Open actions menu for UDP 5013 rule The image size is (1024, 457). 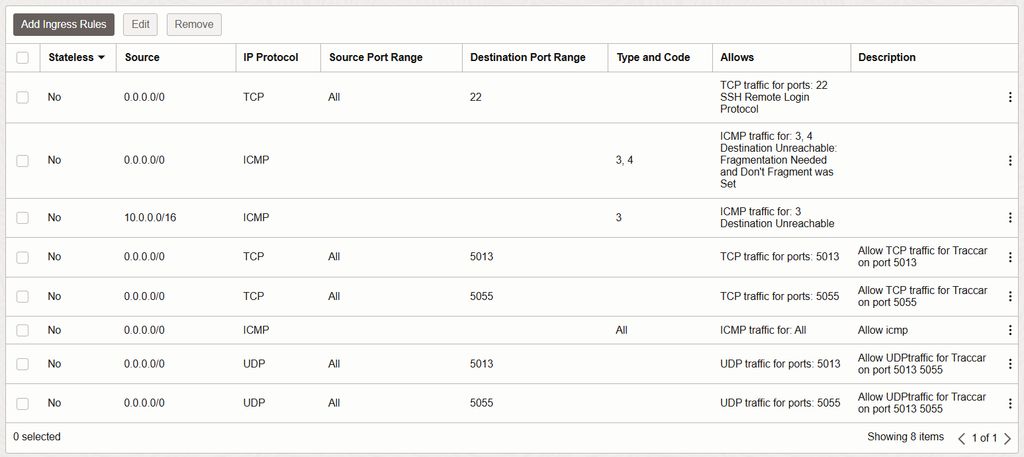coord(1010,364)
